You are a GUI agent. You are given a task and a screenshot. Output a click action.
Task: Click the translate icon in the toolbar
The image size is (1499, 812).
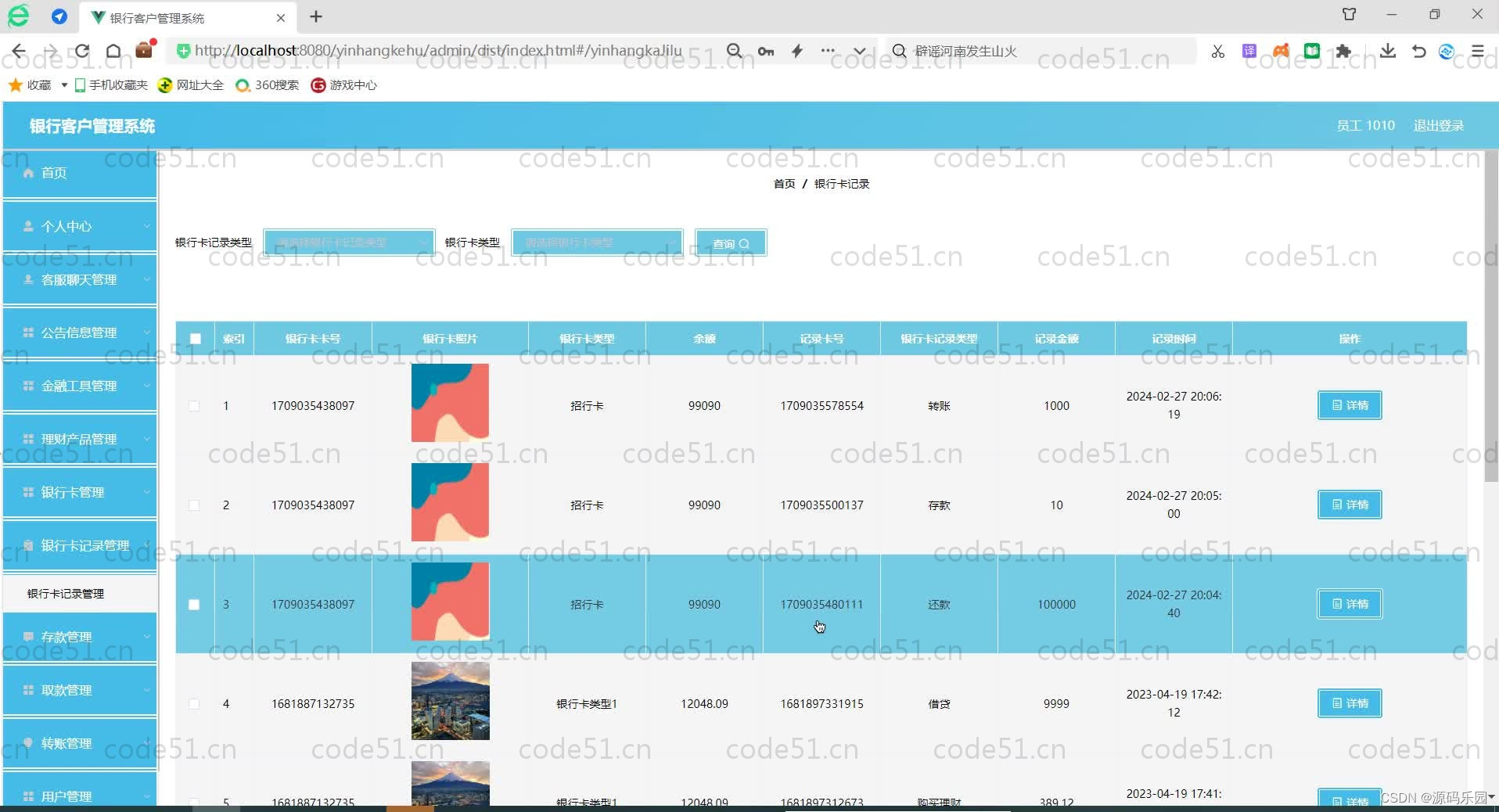[x=1249, y=51]
